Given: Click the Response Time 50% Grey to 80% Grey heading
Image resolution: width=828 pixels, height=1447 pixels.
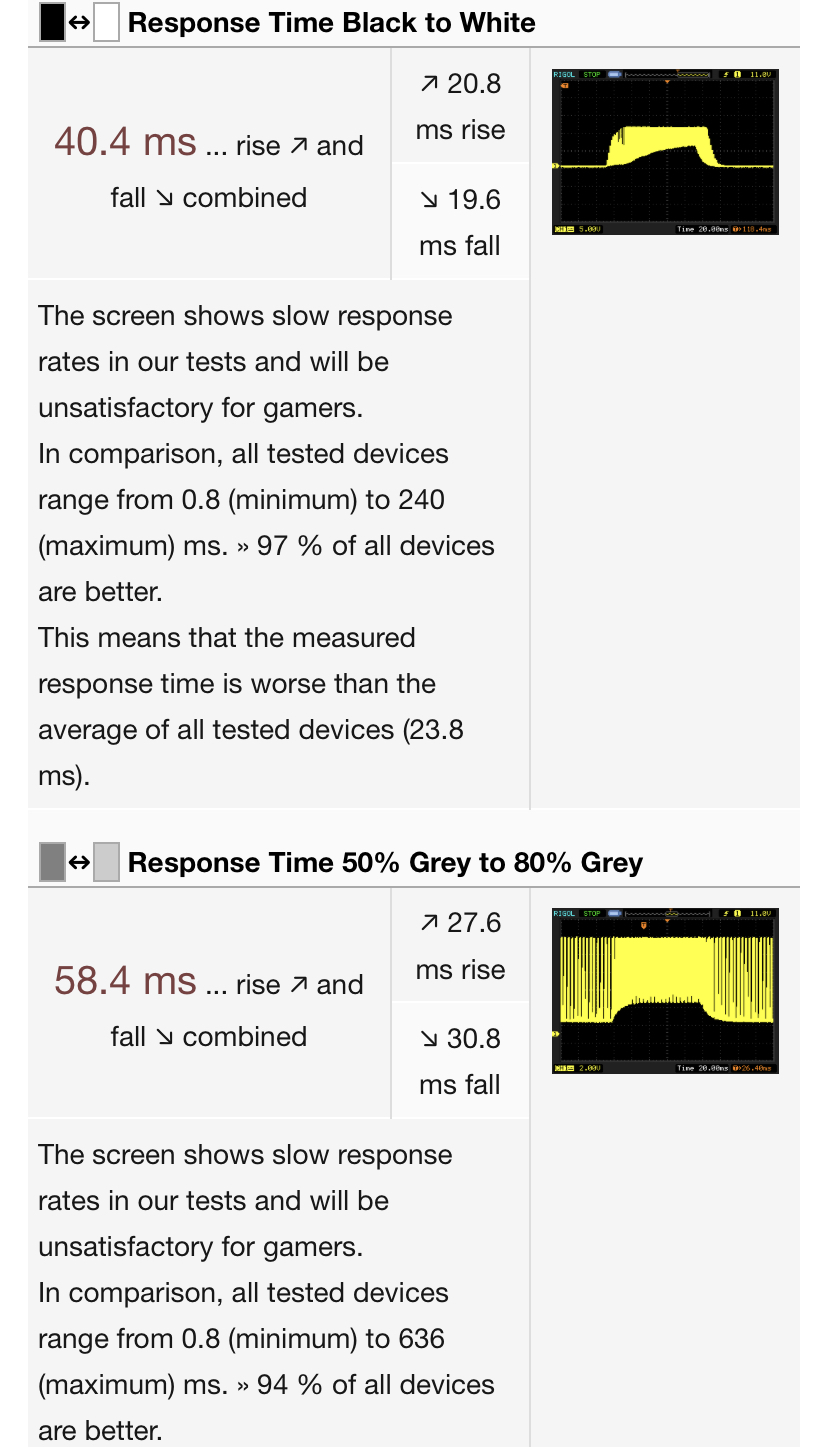Looking at the screenshot, I should [385, 862].
